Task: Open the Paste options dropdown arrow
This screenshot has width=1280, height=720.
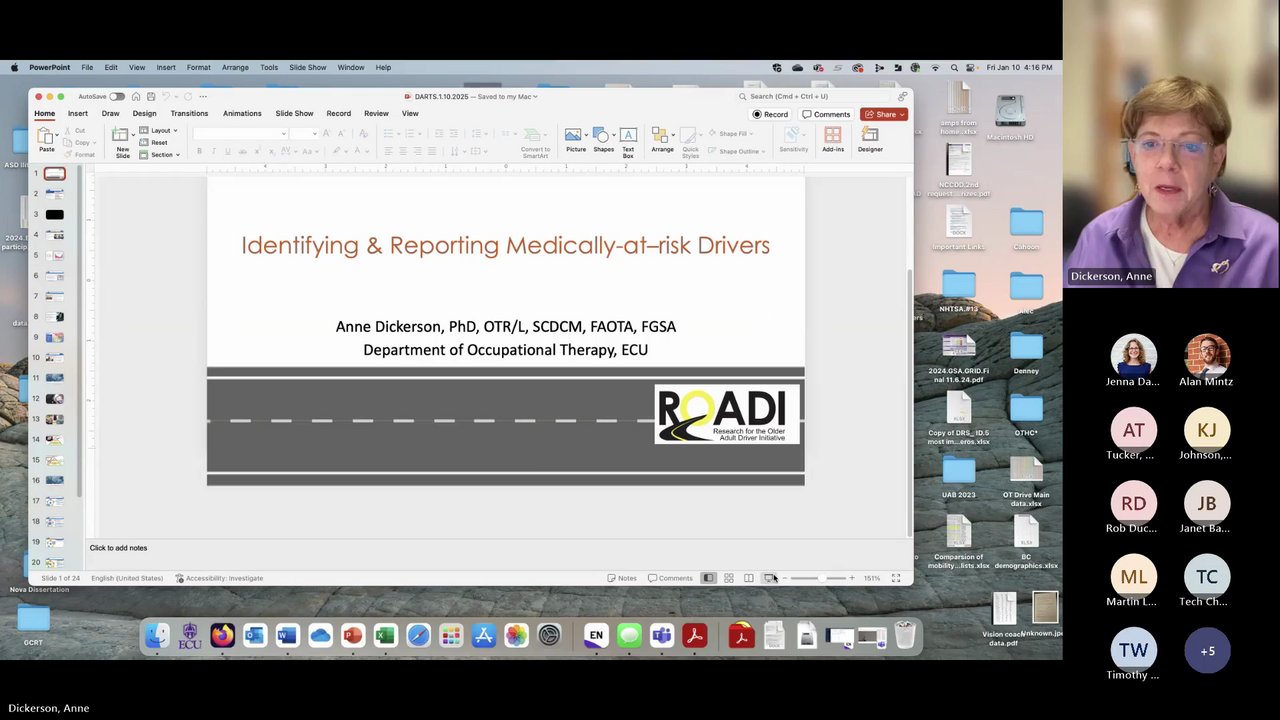Action: point(57,134)
